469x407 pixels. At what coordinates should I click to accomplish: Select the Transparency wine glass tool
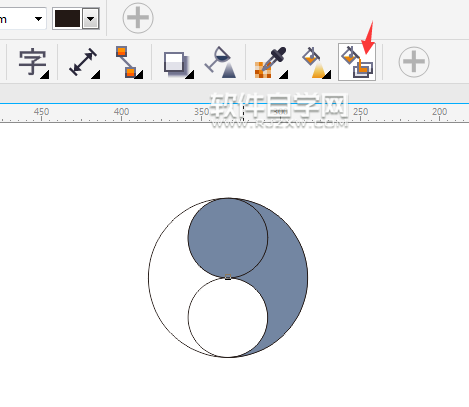pos(221,63)
